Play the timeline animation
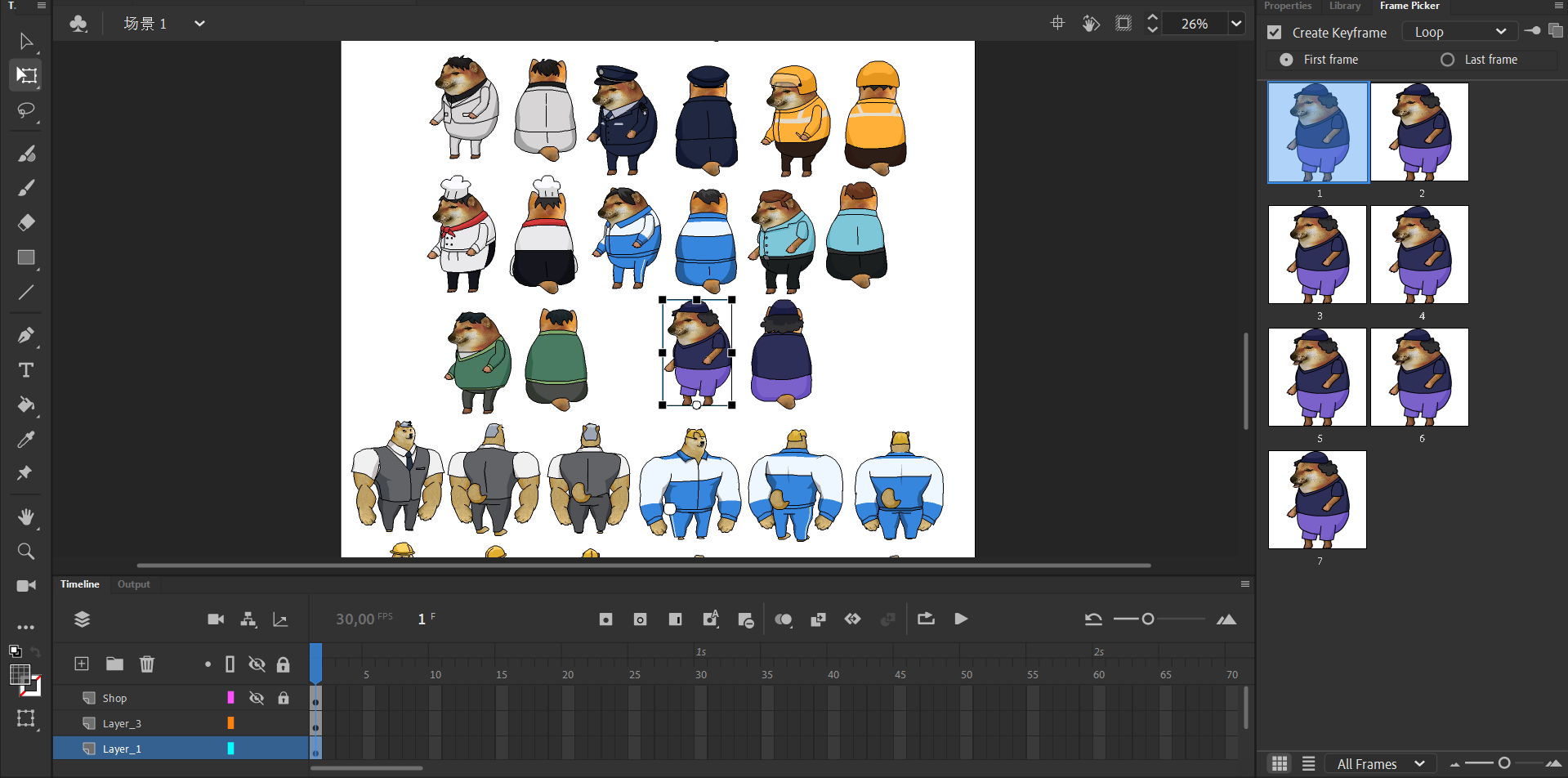The image size is (1568, 778). coord(961,619)
